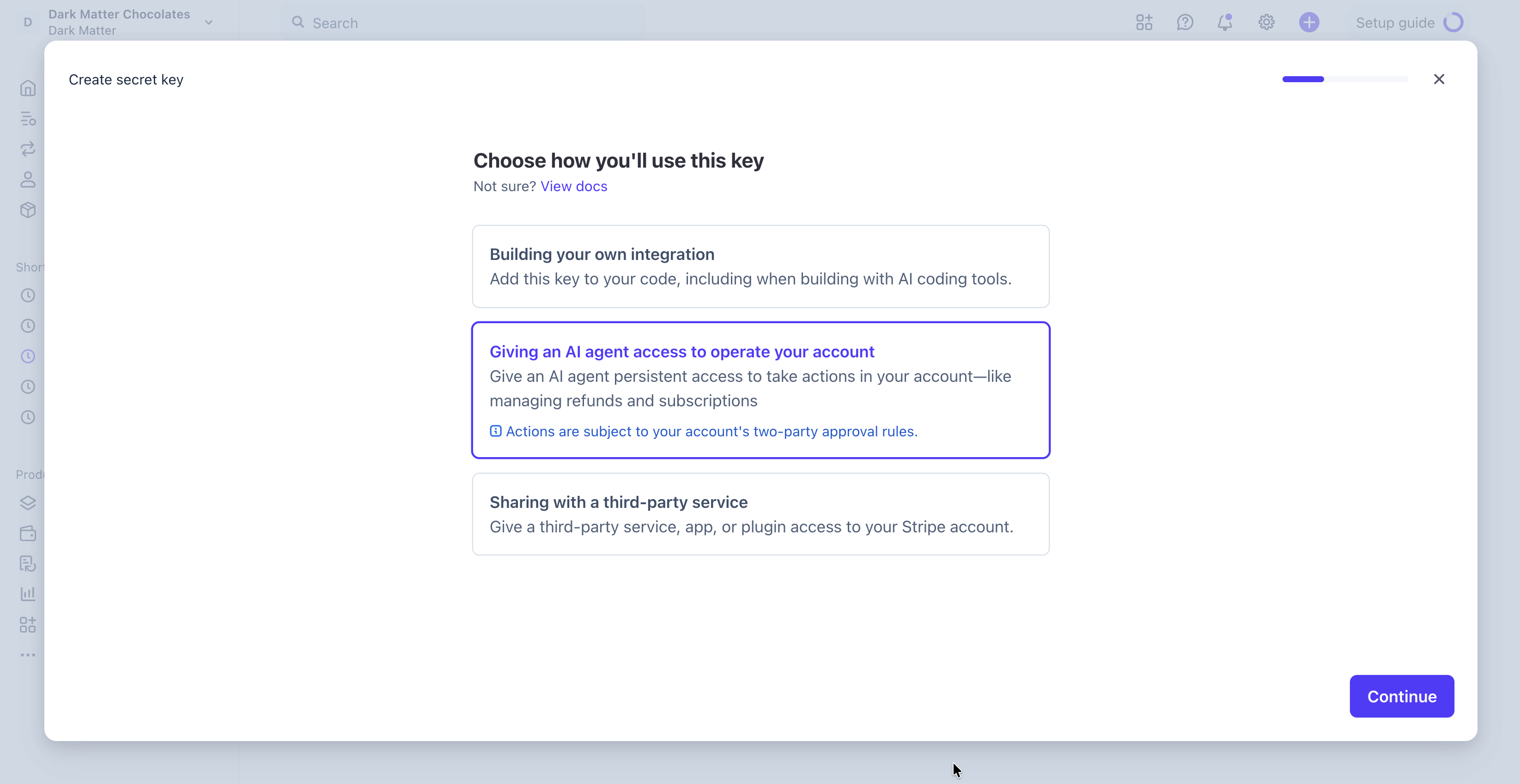Select Building your own integration option
The image size is (1520, 784).
point(760,266)
